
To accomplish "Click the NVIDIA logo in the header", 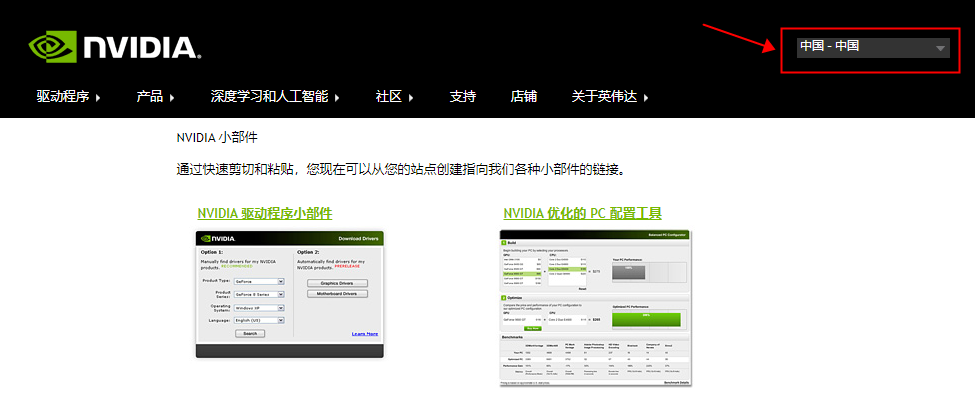I will point(114,47).
